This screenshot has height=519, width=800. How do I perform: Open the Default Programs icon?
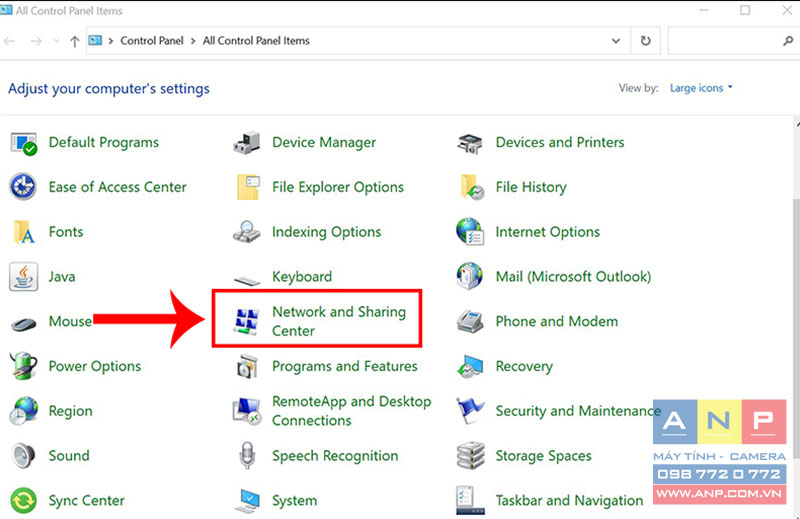(x=23, y=143)
